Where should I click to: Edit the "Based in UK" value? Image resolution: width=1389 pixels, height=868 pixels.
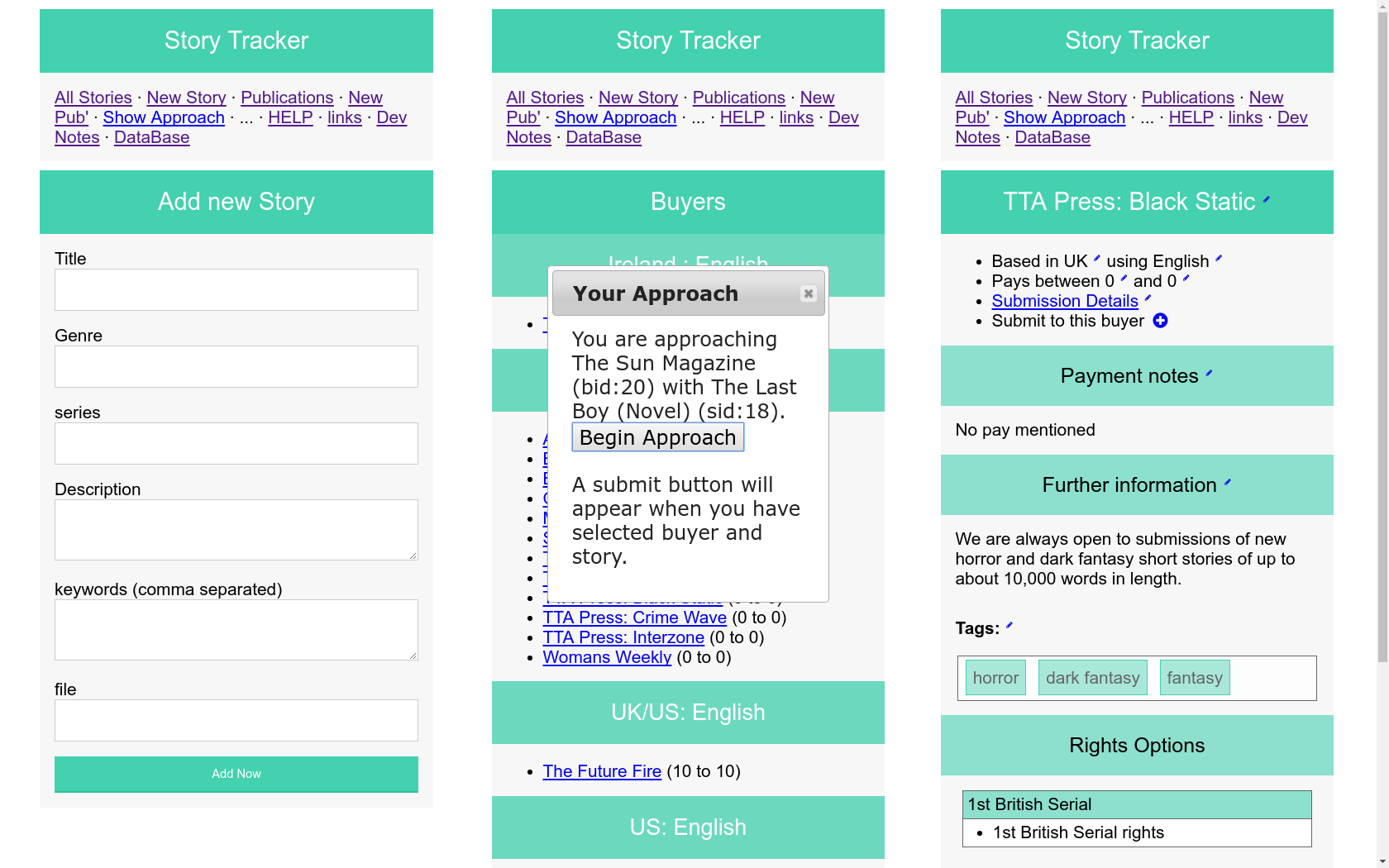click(x=1096, y=257)
